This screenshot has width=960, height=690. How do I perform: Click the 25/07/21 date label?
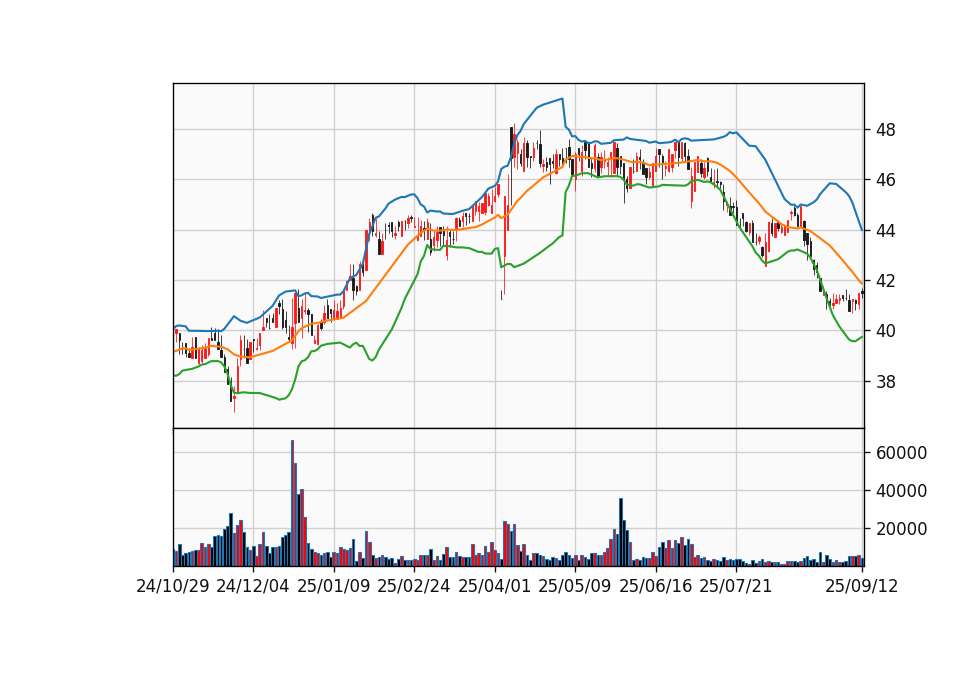(x=736, y=586)
